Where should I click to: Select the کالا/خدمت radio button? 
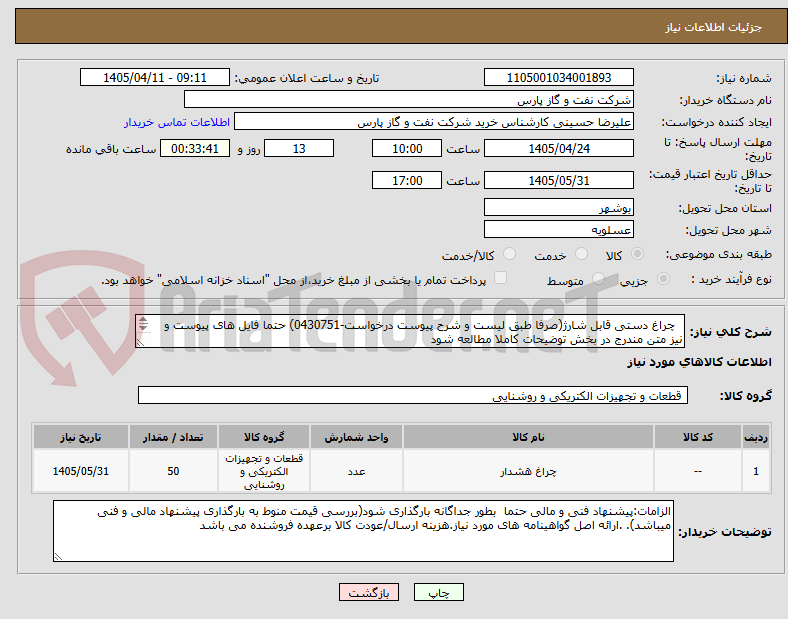click(510, 254)
